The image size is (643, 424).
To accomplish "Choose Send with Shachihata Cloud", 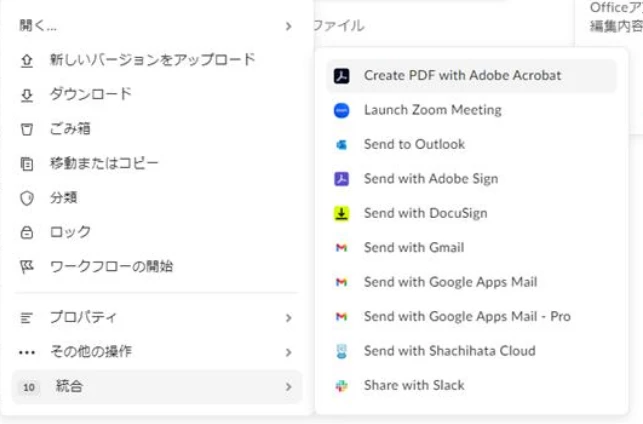I will tap(472, 351).
